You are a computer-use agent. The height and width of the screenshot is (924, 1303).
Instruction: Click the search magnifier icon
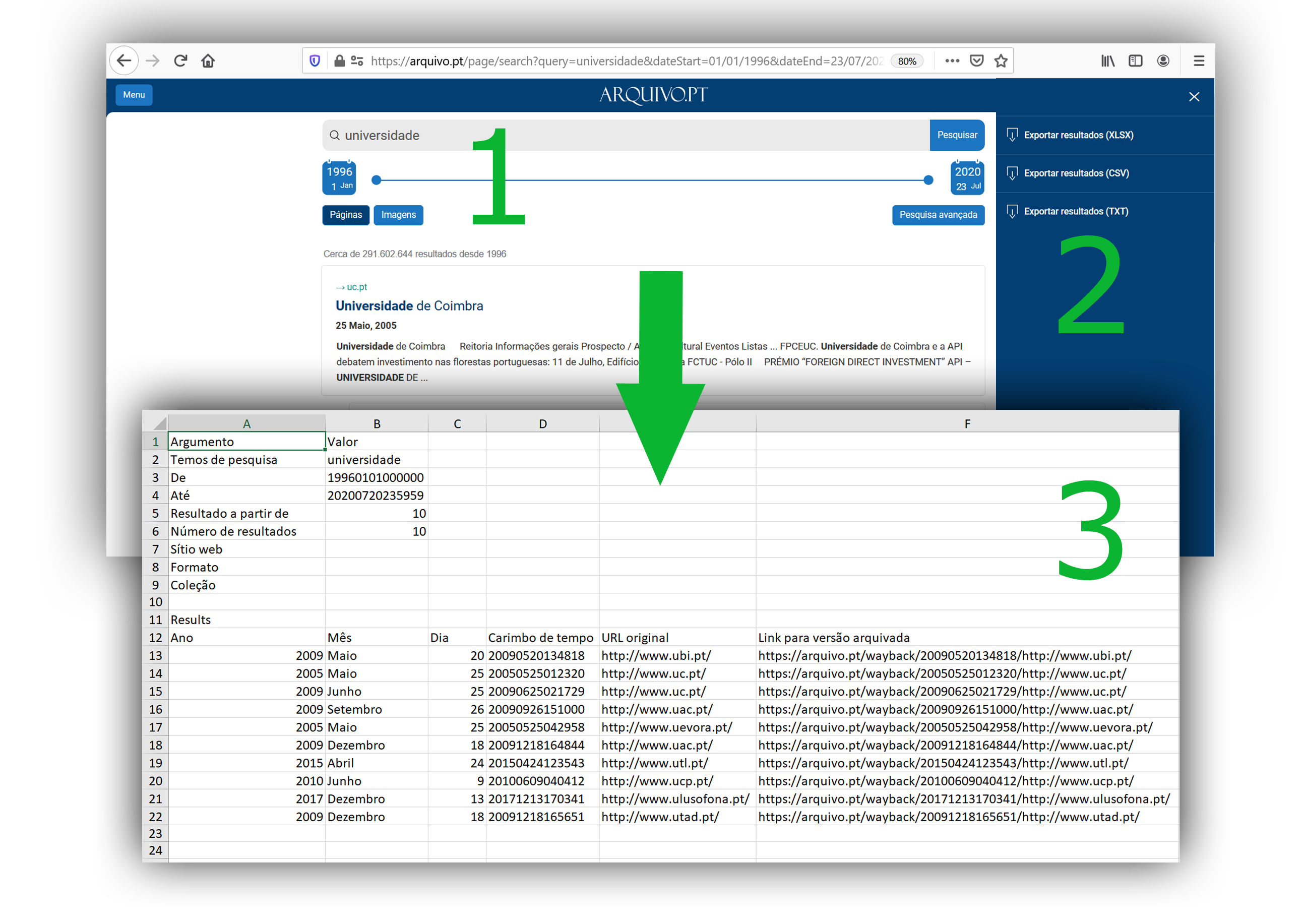pos(335,136)
